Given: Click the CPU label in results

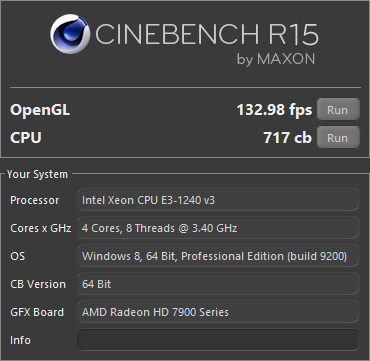Looking at the screenshot, I should coord(26,138).
